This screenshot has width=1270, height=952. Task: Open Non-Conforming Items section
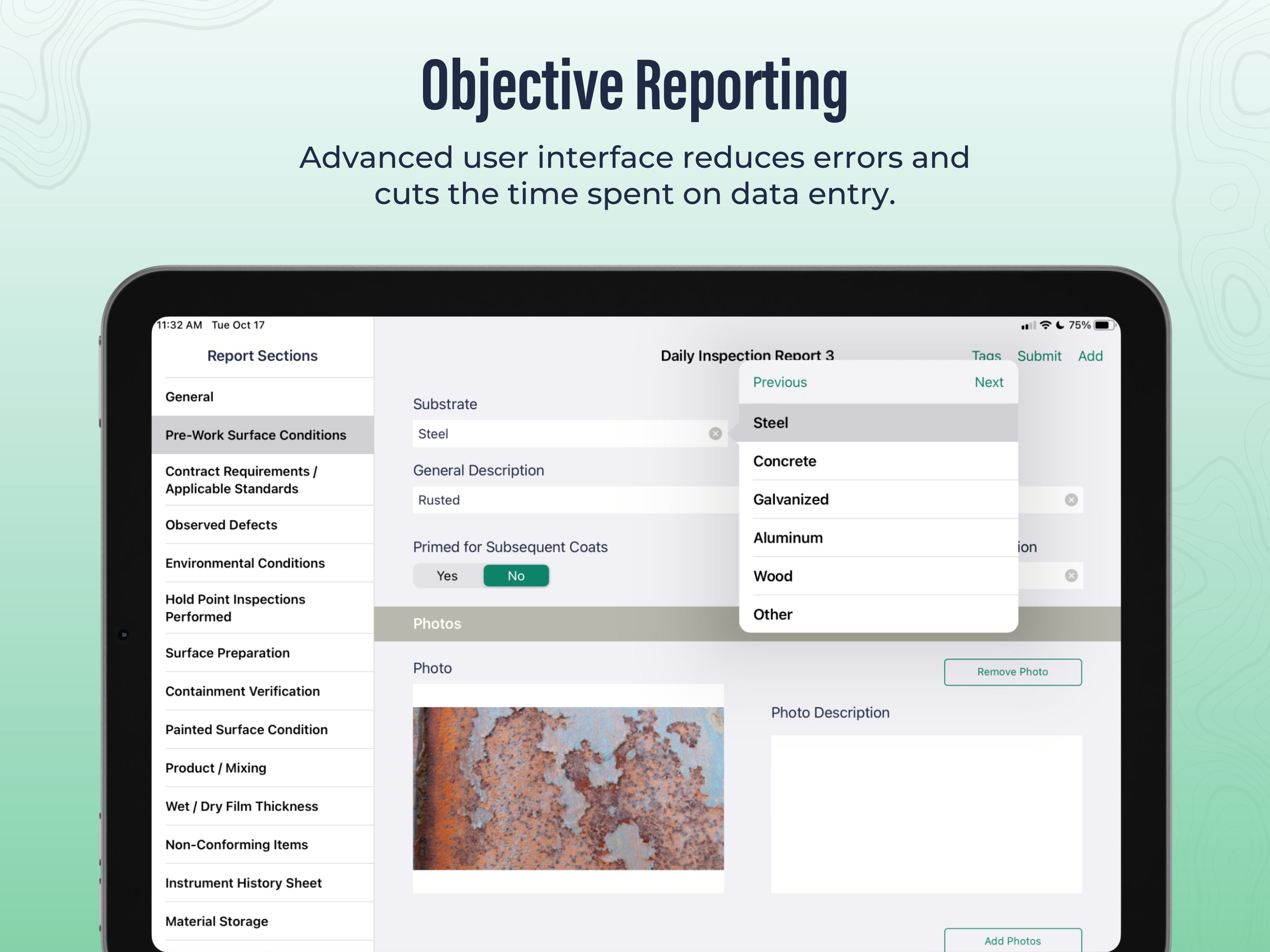pyautogui.click(x=262, y=845)
